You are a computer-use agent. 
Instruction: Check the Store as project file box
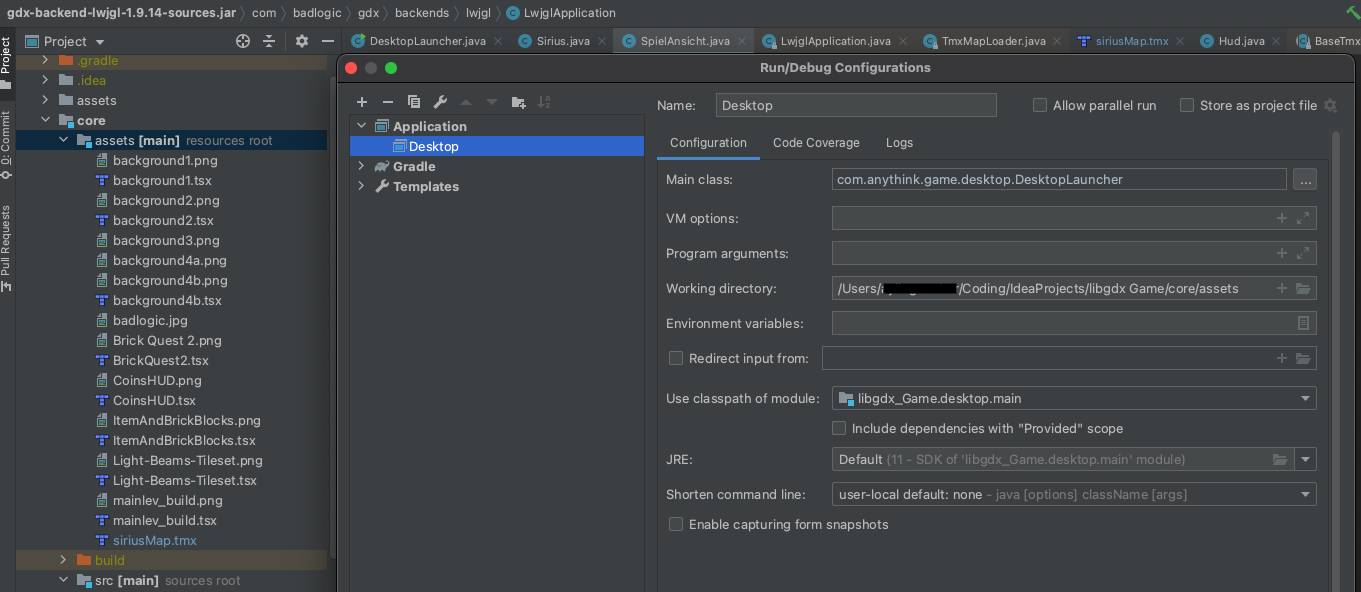click(1187, 105)
